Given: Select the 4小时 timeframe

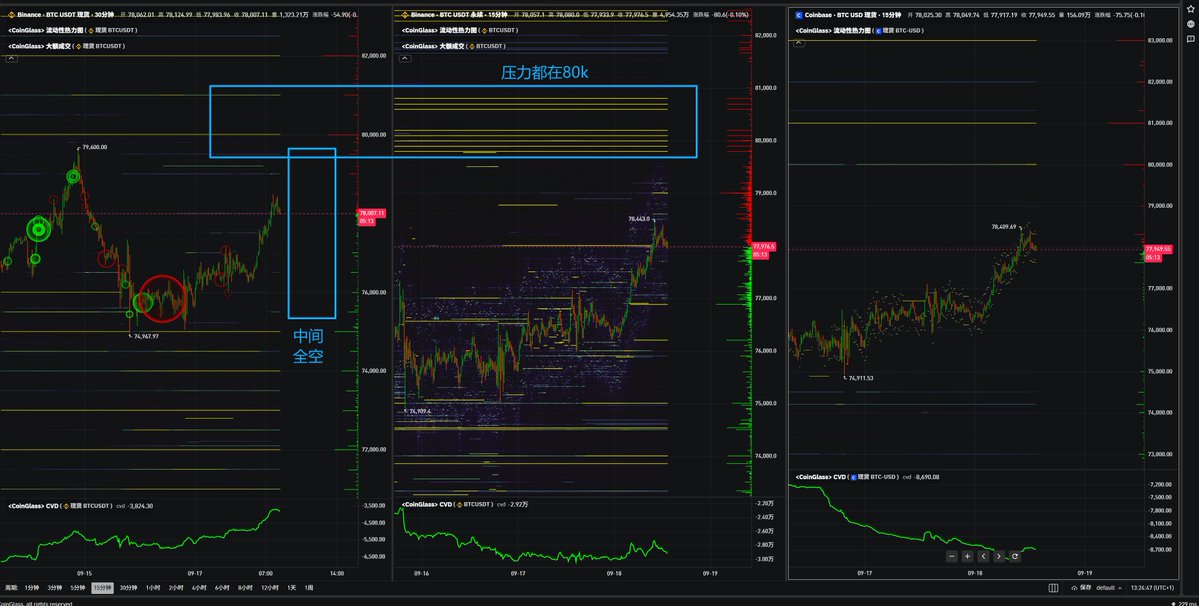Looking at the screenshot, I should point(199,588).
